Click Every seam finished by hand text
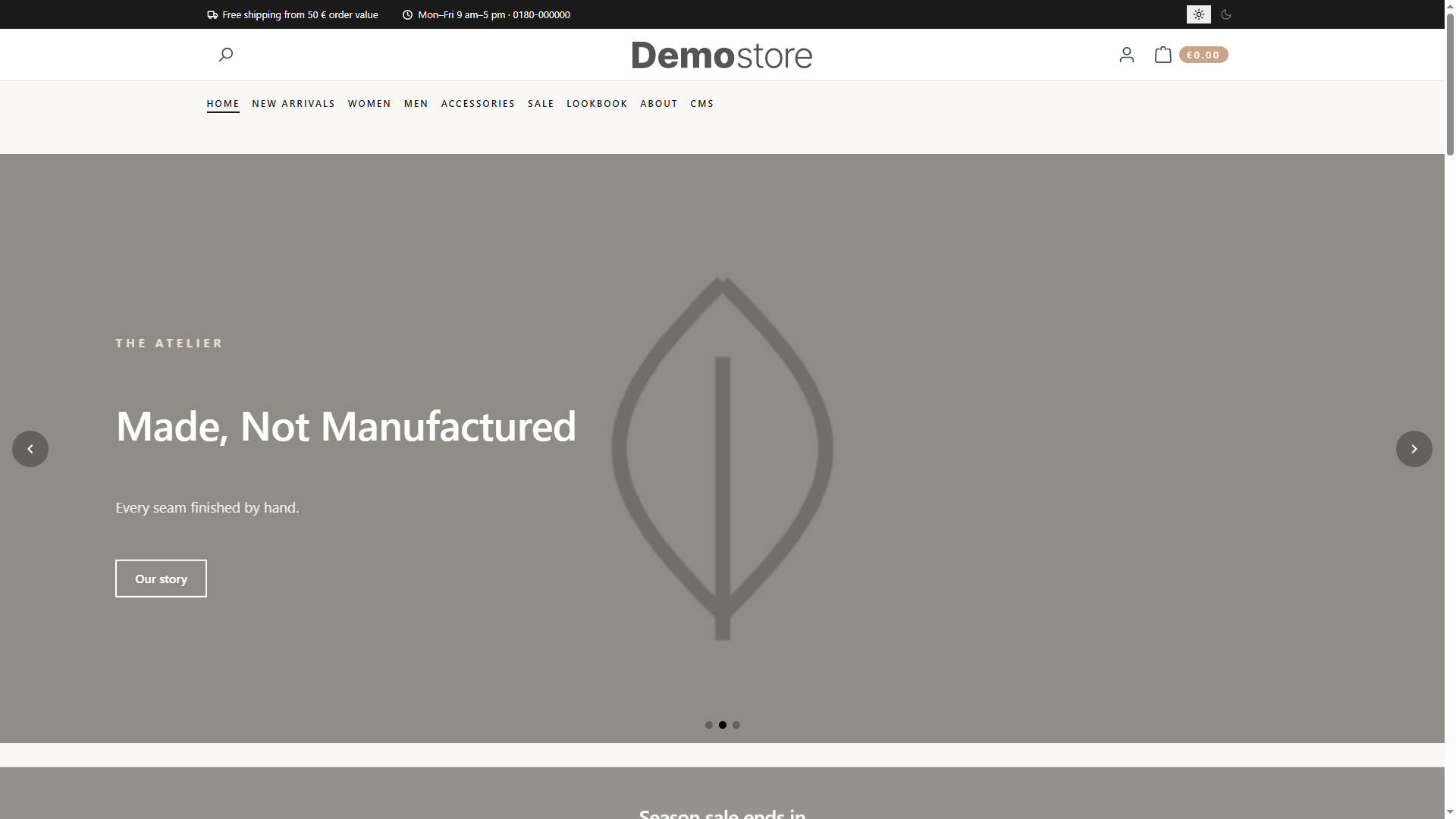Screen dimensions: 1456x819 click(207, 508)
